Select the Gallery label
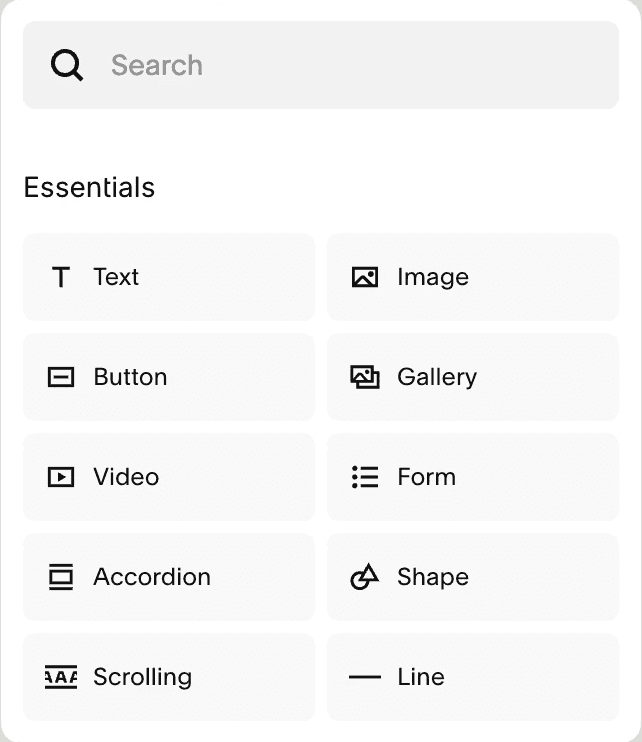 [437, 377]
